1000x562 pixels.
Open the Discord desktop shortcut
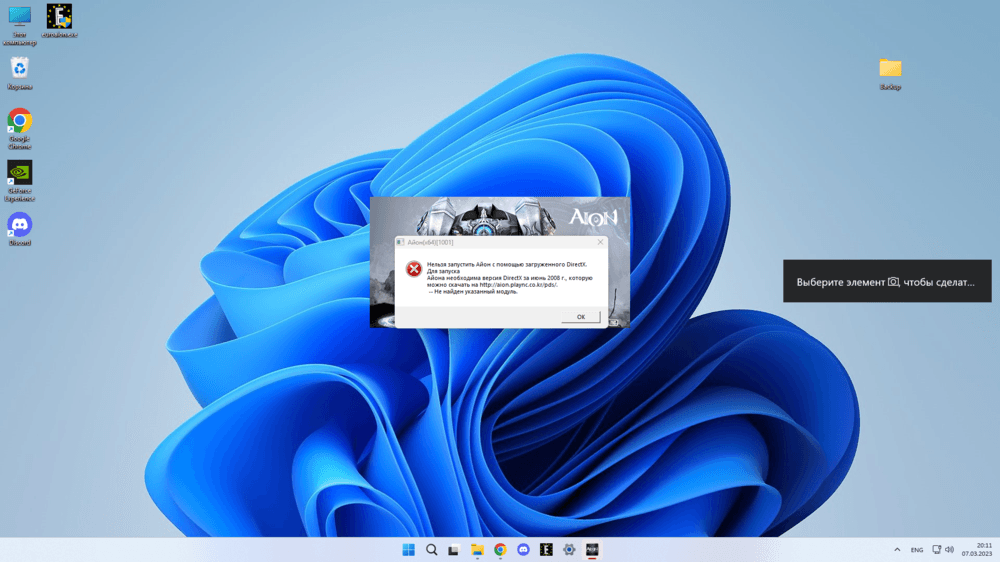point(19,226)
